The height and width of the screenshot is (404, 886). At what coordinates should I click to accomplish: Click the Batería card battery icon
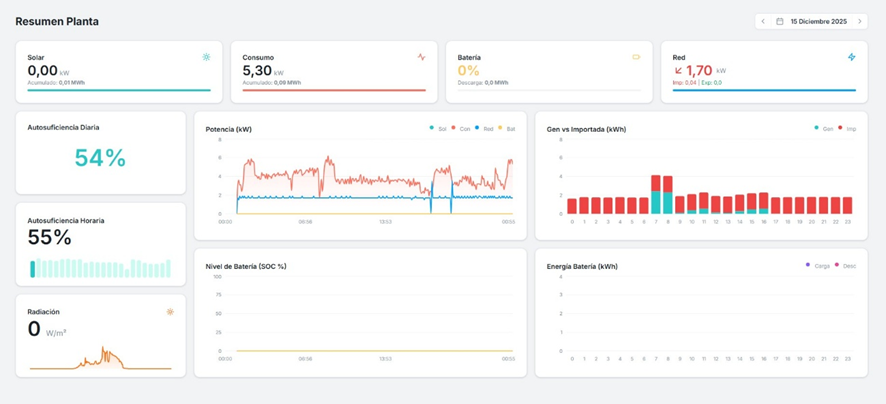(636, 57)
